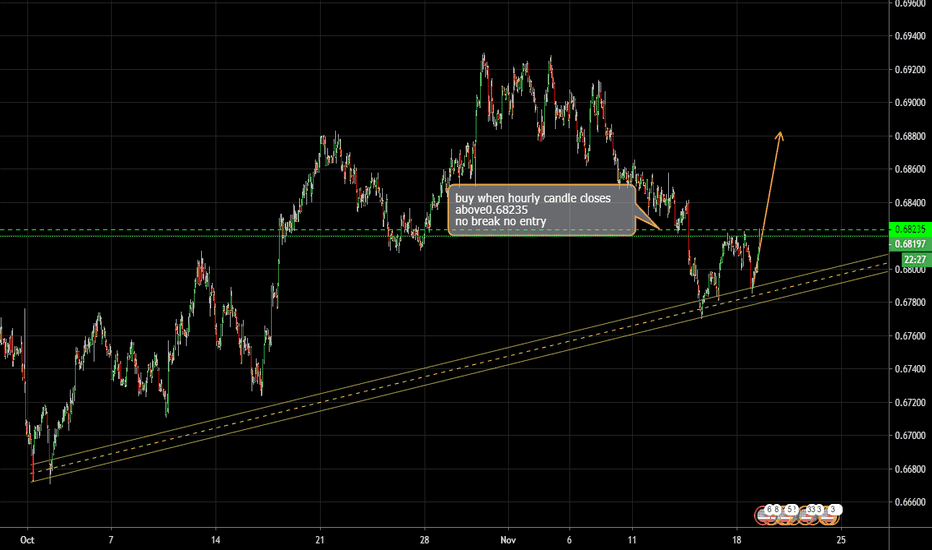Click the 0.66600 price scale label
Viewport: 932px width, 550px height.
click(909, 502)
